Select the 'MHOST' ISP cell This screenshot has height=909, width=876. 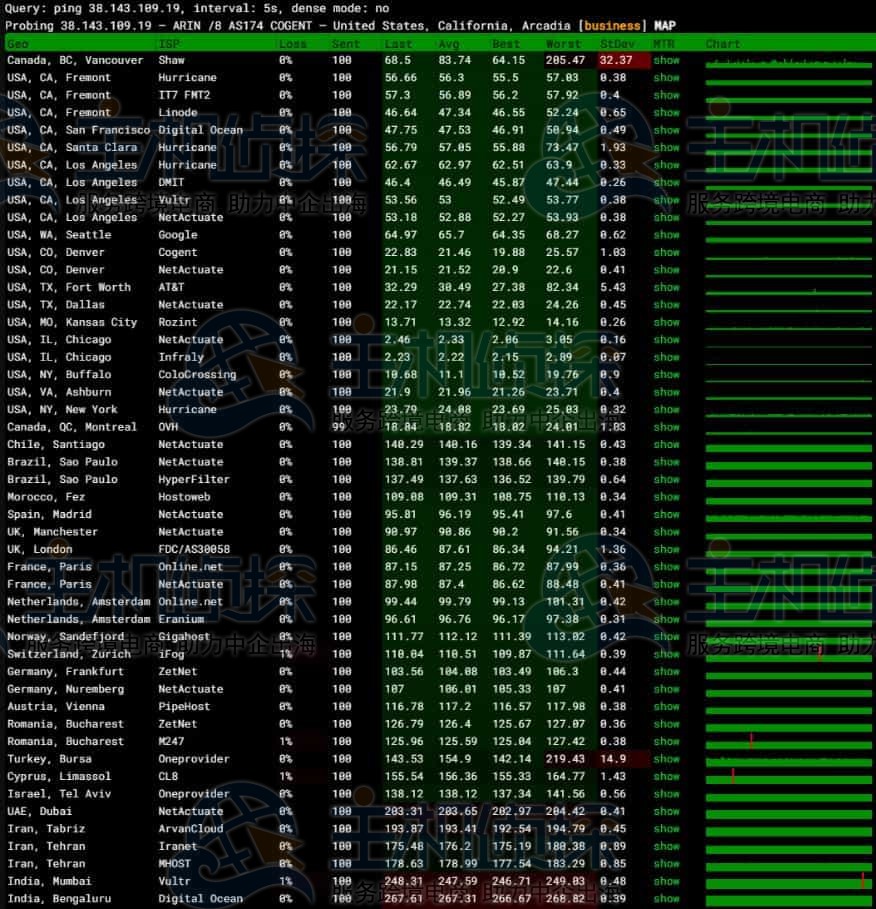(175, 864)
